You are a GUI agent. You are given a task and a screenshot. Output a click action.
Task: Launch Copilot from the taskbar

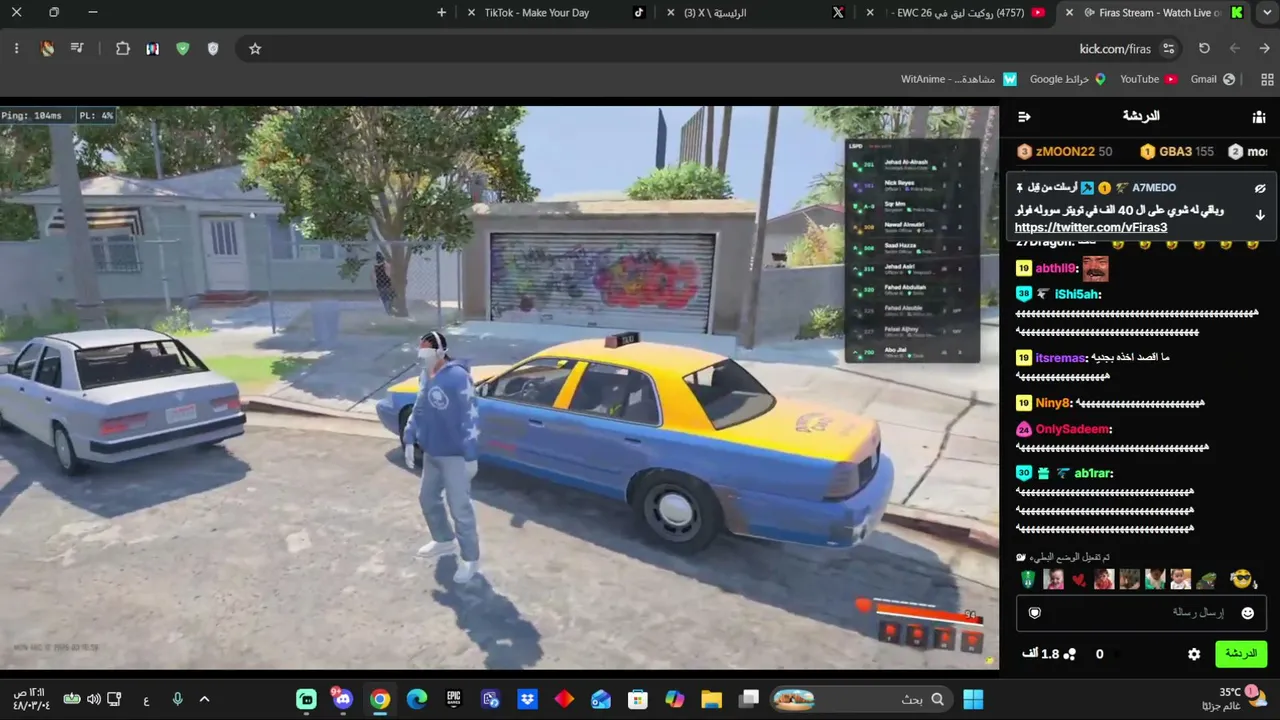pyautogui.click(x=675, y=699)
